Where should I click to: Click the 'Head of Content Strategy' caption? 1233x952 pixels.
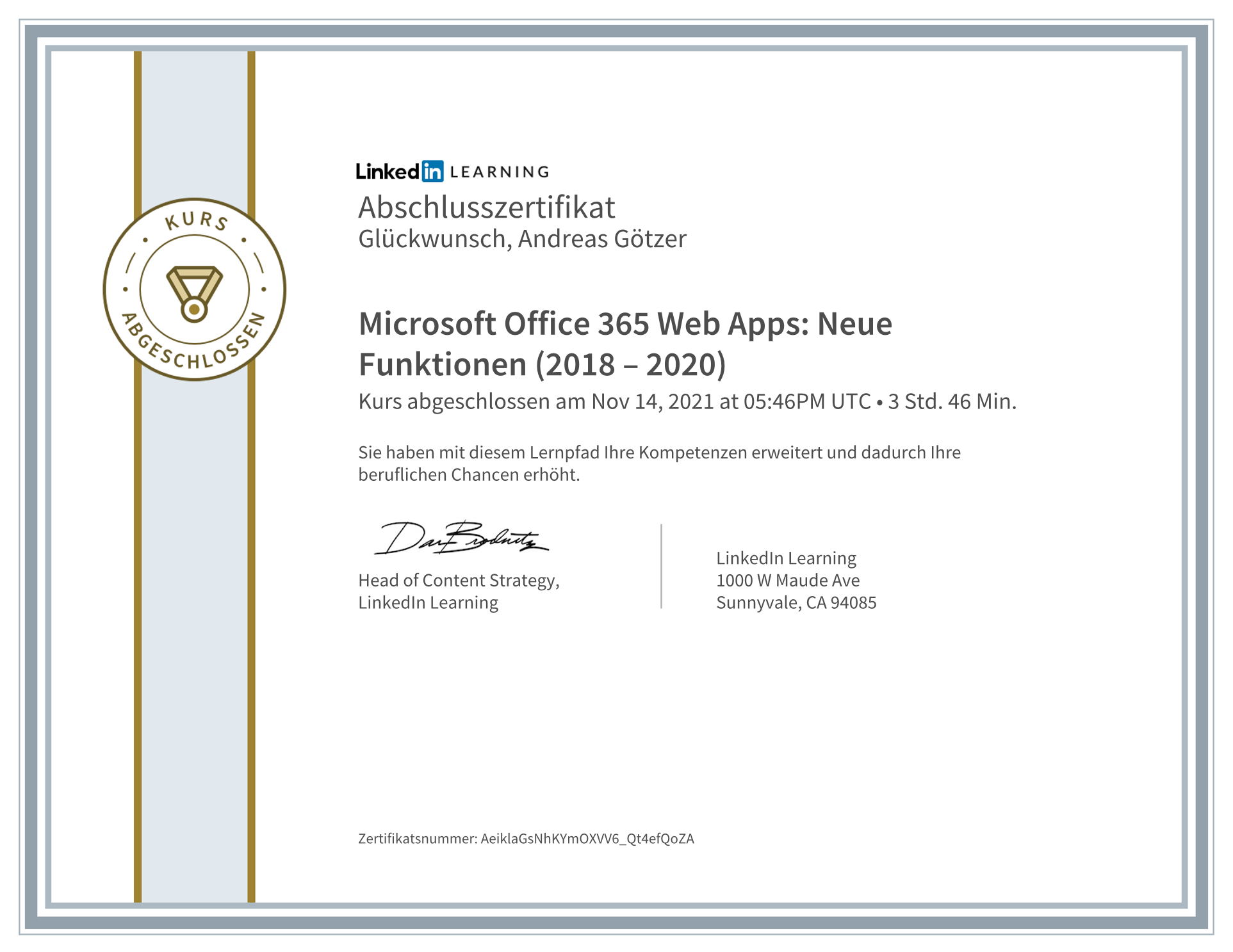pos(459,580)
